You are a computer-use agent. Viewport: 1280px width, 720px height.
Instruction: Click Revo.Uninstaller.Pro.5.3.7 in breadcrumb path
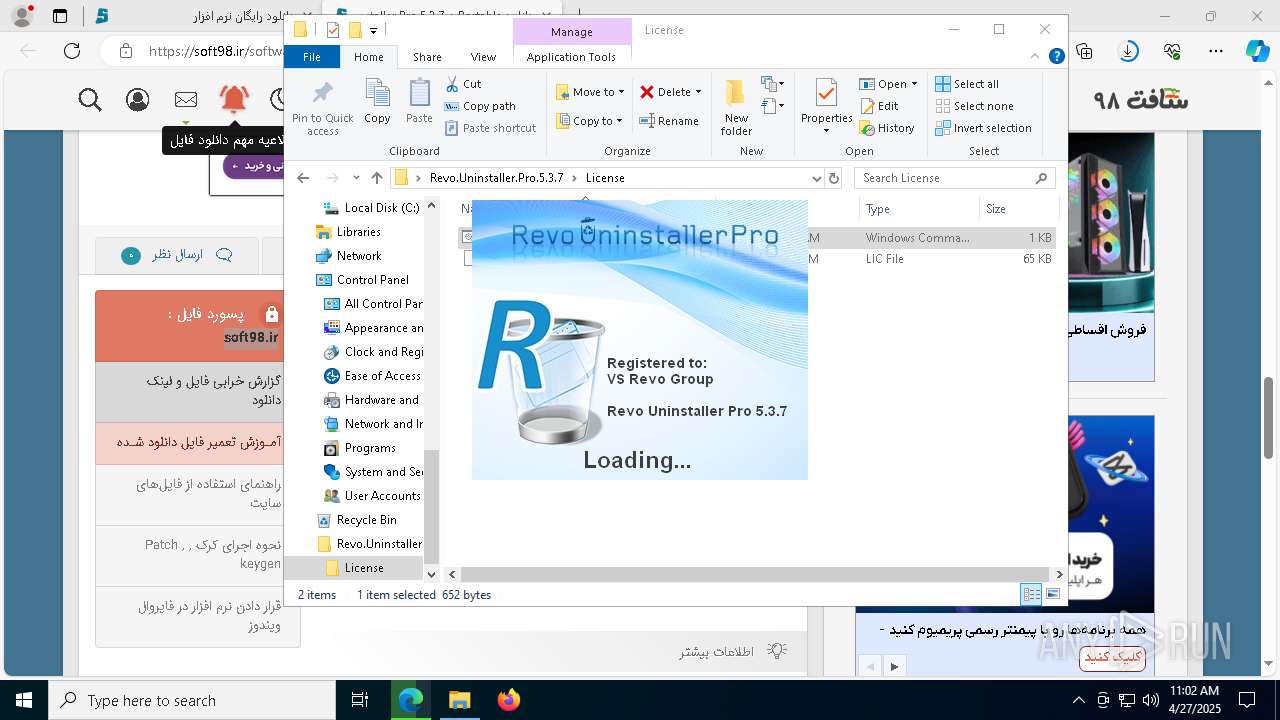496,178
